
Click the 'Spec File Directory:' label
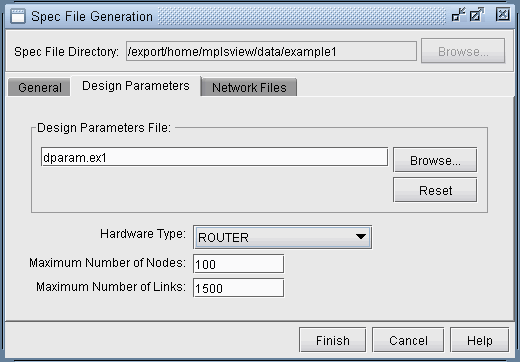click(x=66, y=51)
